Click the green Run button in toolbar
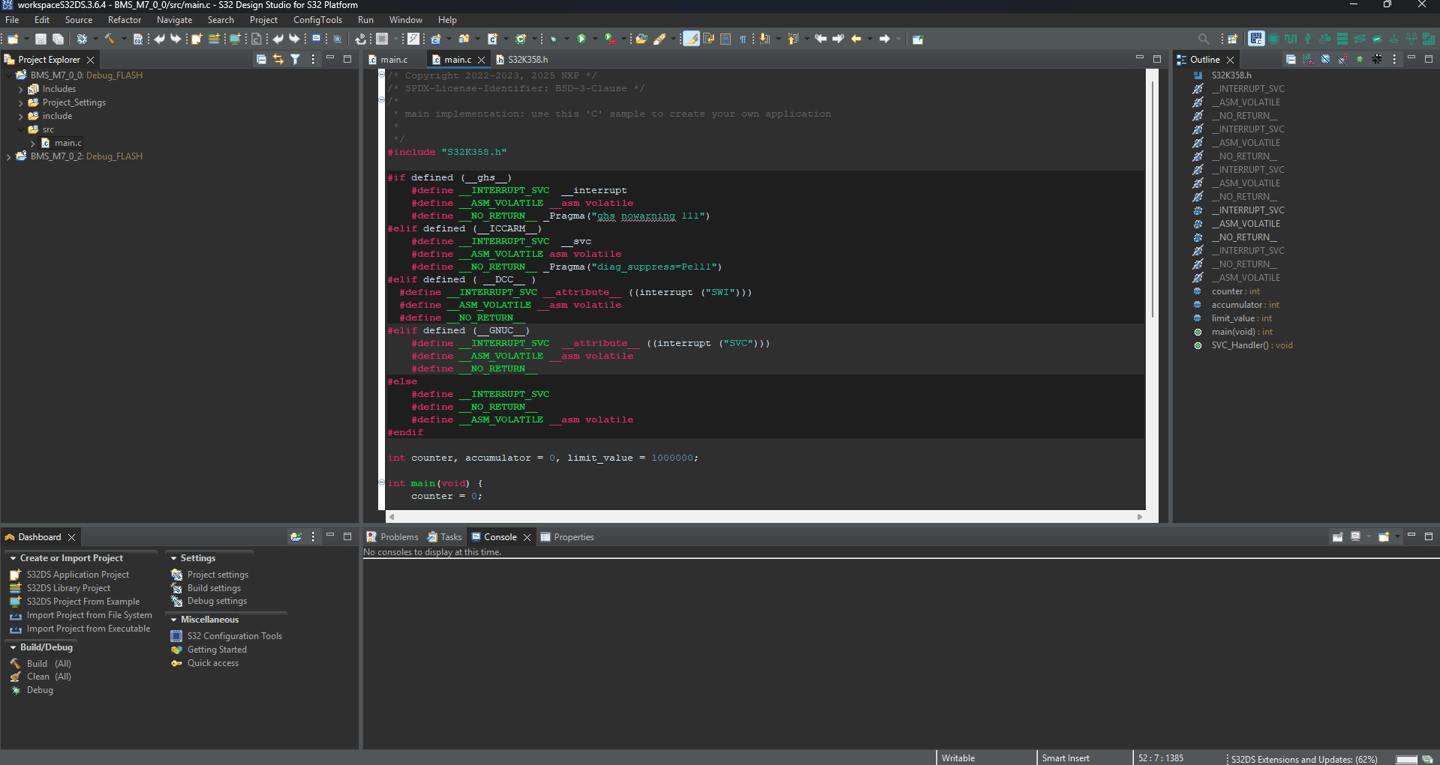This screenshot has width=1440, height=765. point(581,39)
